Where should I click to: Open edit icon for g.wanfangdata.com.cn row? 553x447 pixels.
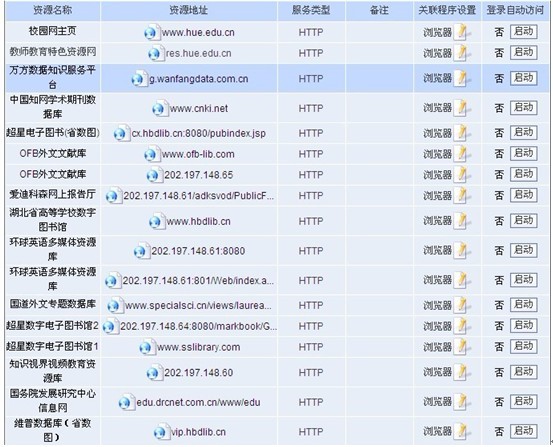point(462,78)
